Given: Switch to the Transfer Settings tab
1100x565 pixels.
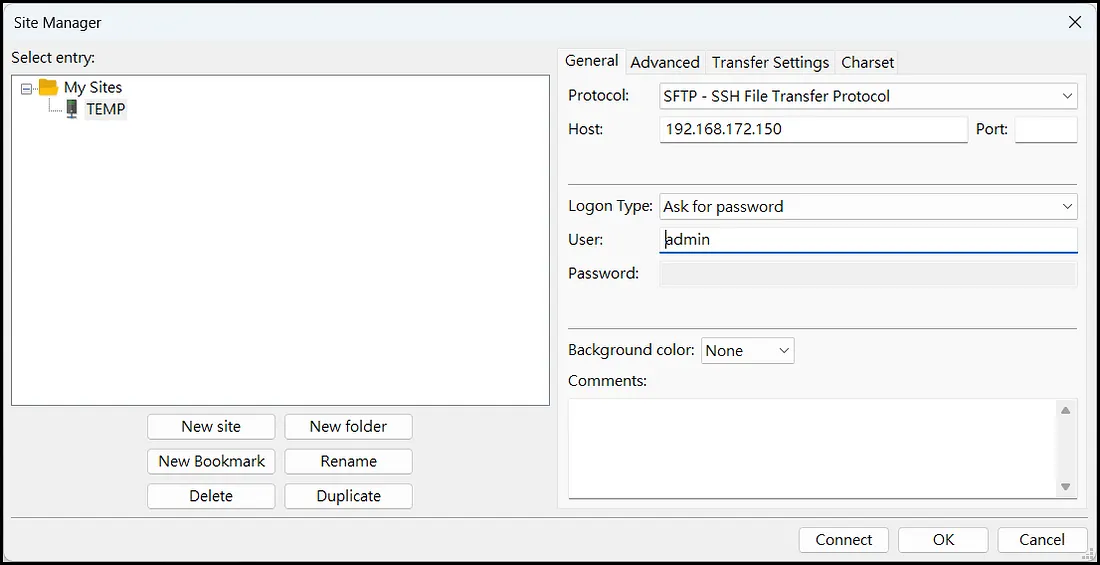Looking at the screenshot, I should 770,62.
